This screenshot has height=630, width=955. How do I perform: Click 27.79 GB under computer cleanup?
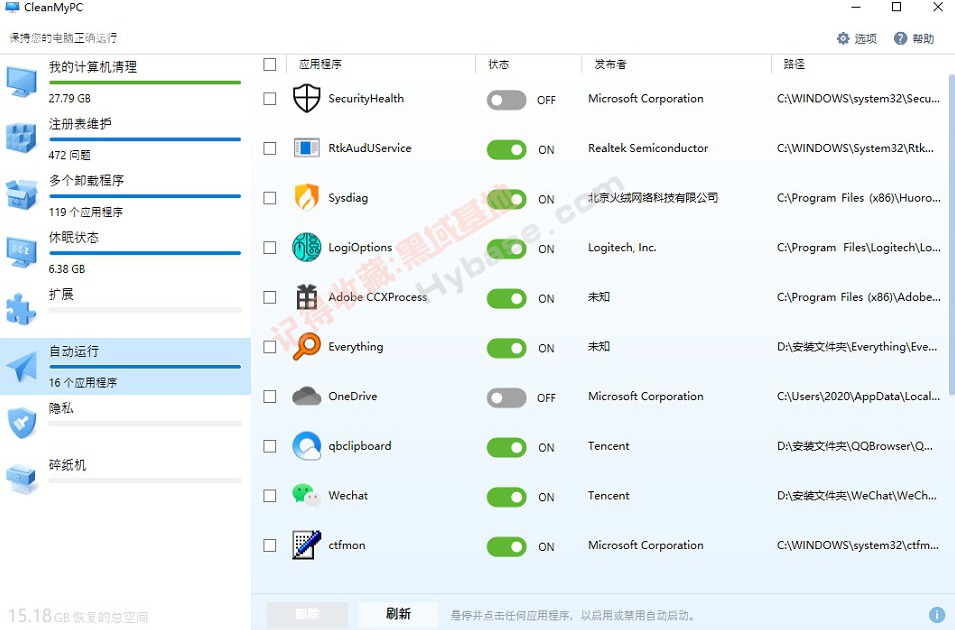pyautogui.click(x=69, y=98)
